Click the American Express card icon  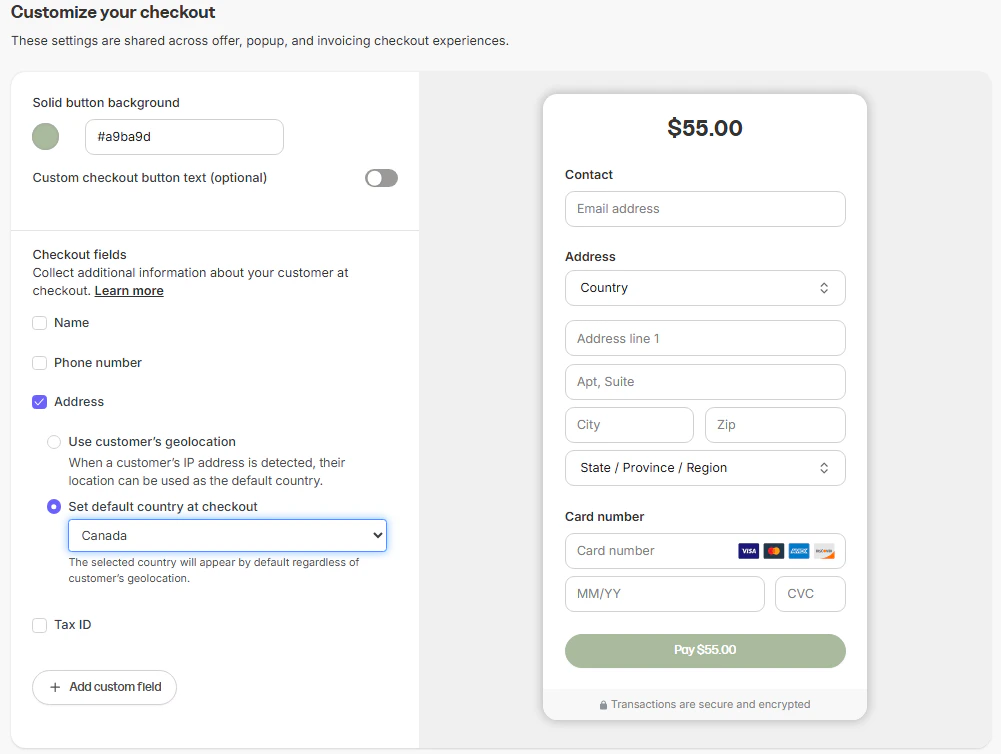pos(798,551)
